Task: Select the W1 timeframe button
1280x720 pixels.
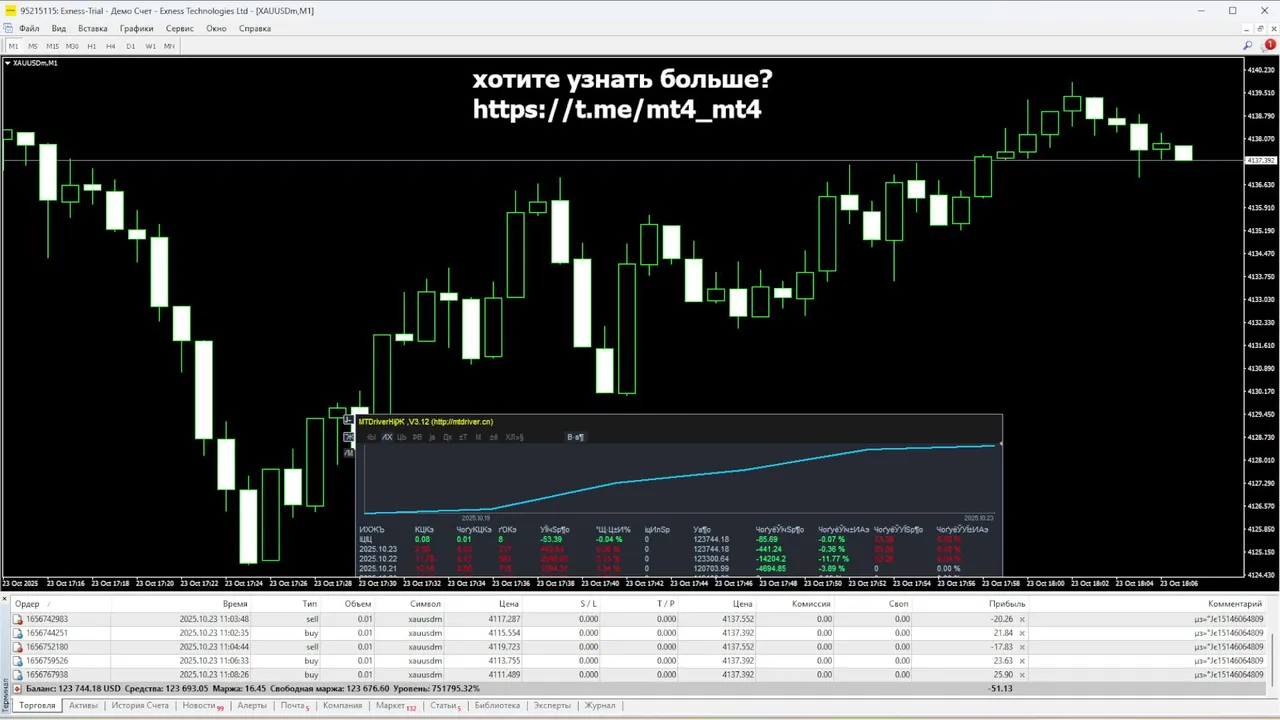Action: click(x=150, y=46)
